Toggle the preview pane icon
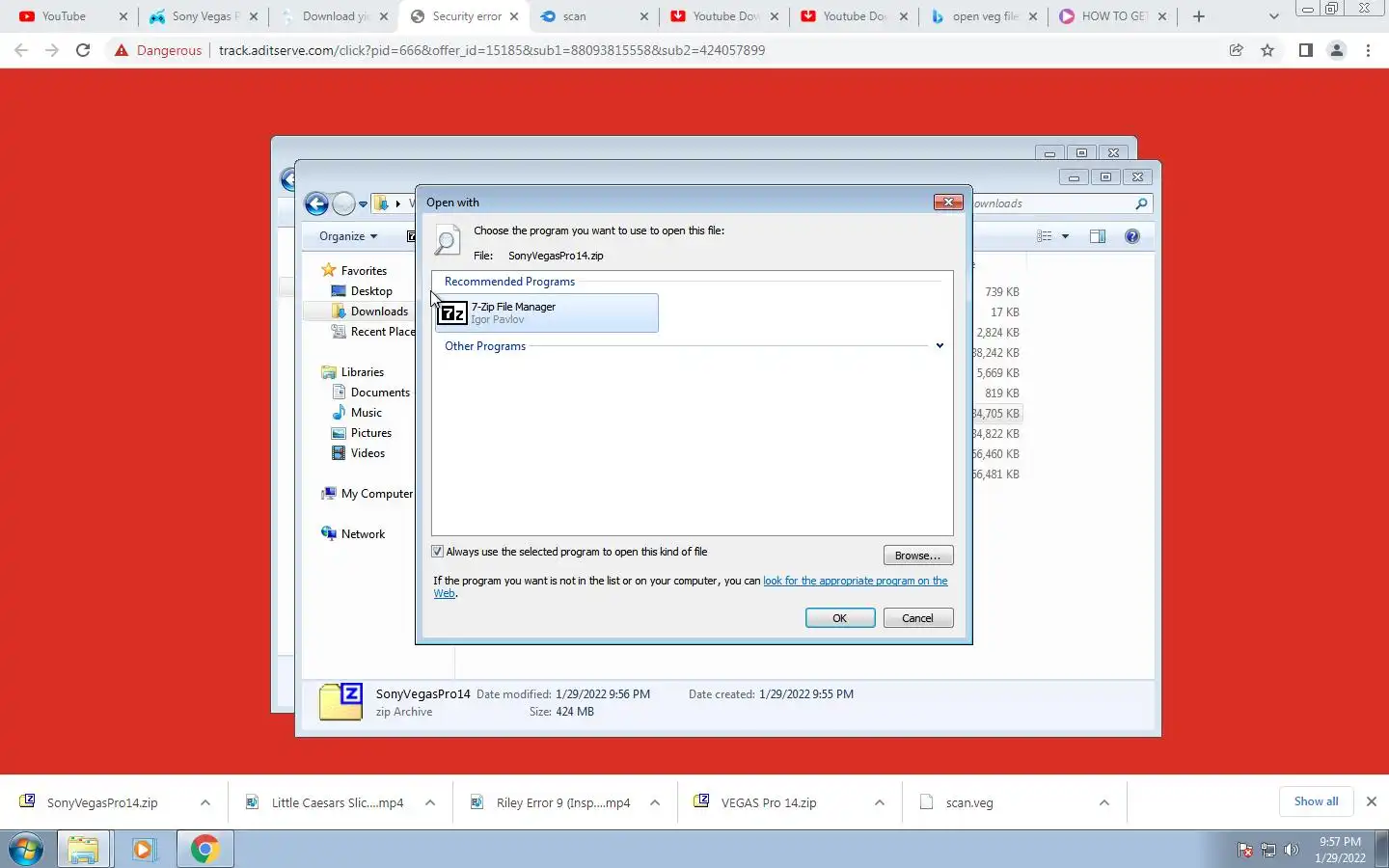 pos(1098,236)
